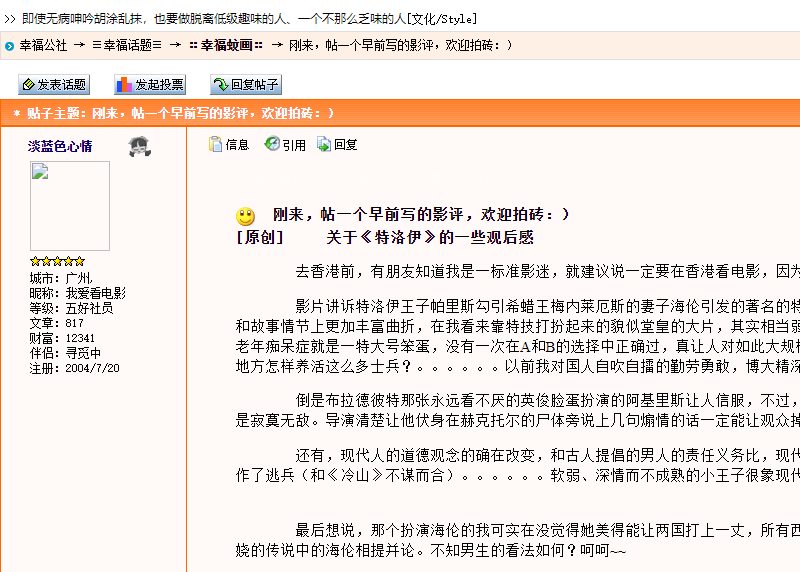Click the heading 关于《特洛伊》的一些观后感
This screenshot has width=800, height=572.
point(430,237)
